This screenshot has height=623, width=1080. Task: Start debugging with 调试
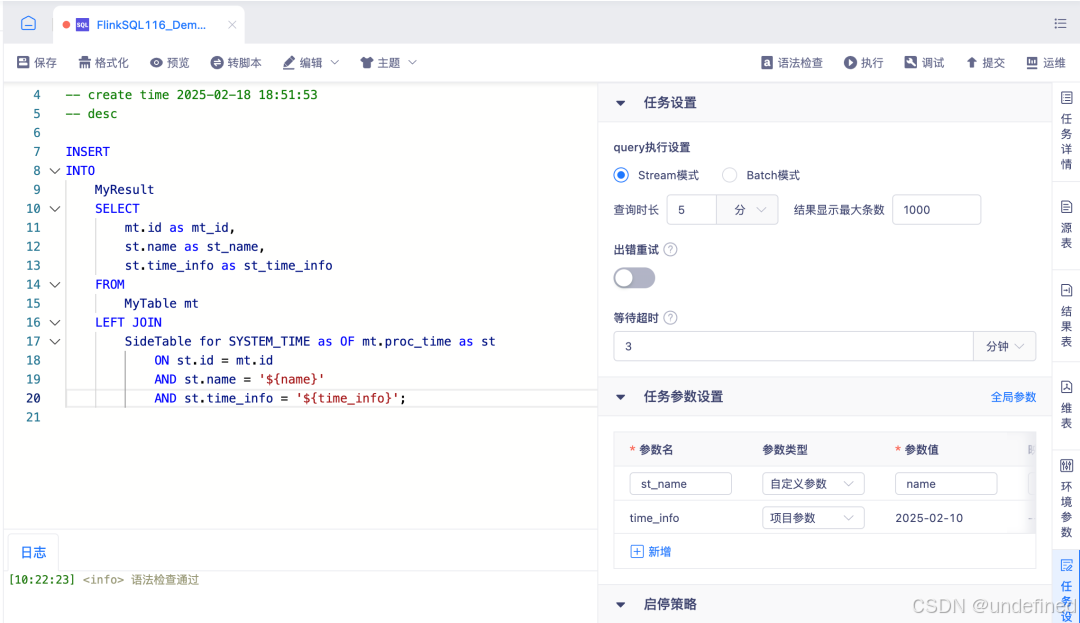tap(924, 63)
